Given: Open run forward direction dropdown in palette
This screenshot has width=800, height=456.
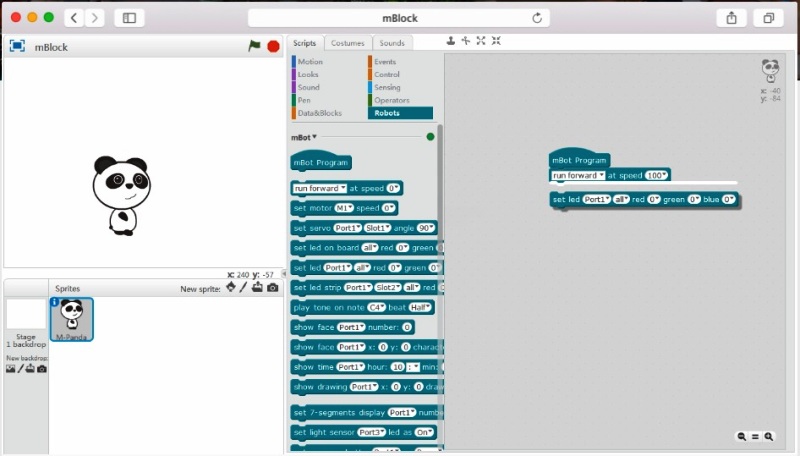Looking at the screenshot, I should [320, 188].
